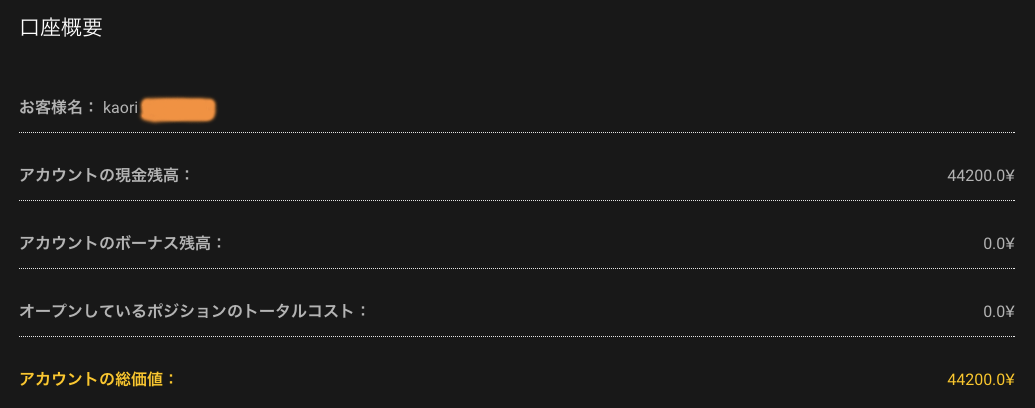This screenshot has height=408, width=1035.
Task: Click the orange redacted surname area
Action: 179,108
